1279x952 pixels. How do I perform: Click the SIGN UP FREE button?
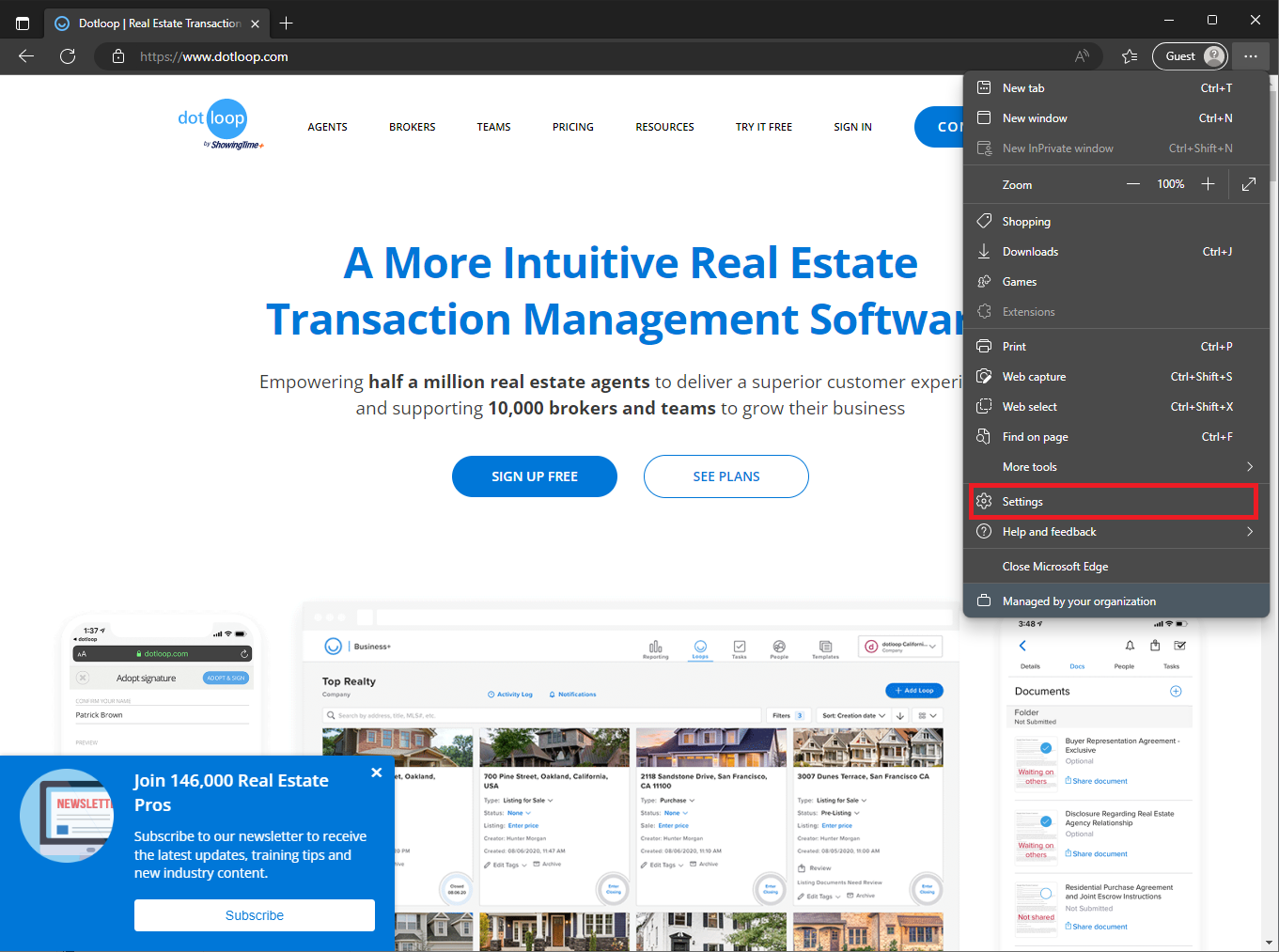point(535,476)
